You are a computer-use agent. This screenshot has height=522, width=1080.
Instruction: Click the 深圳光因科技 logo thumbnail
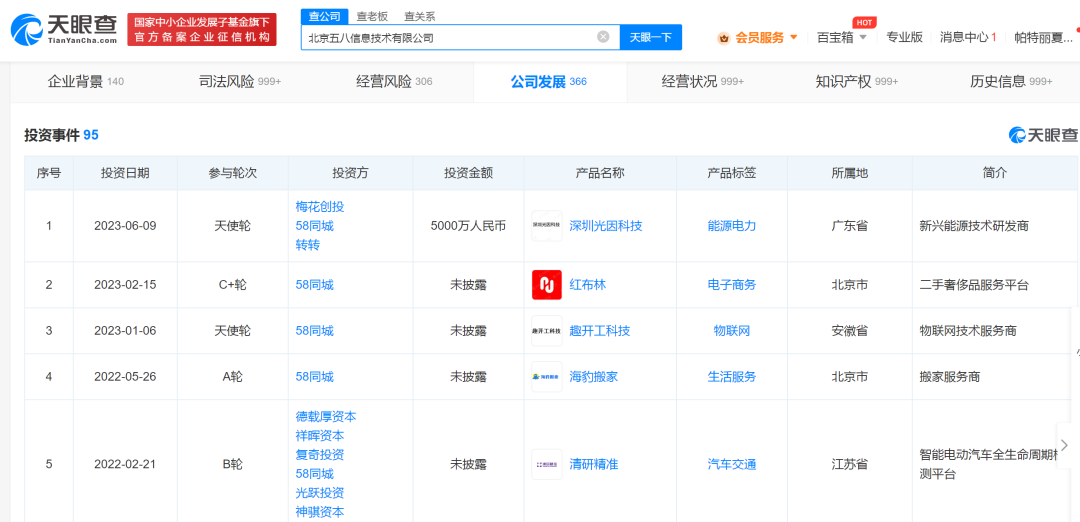[546, 226]
